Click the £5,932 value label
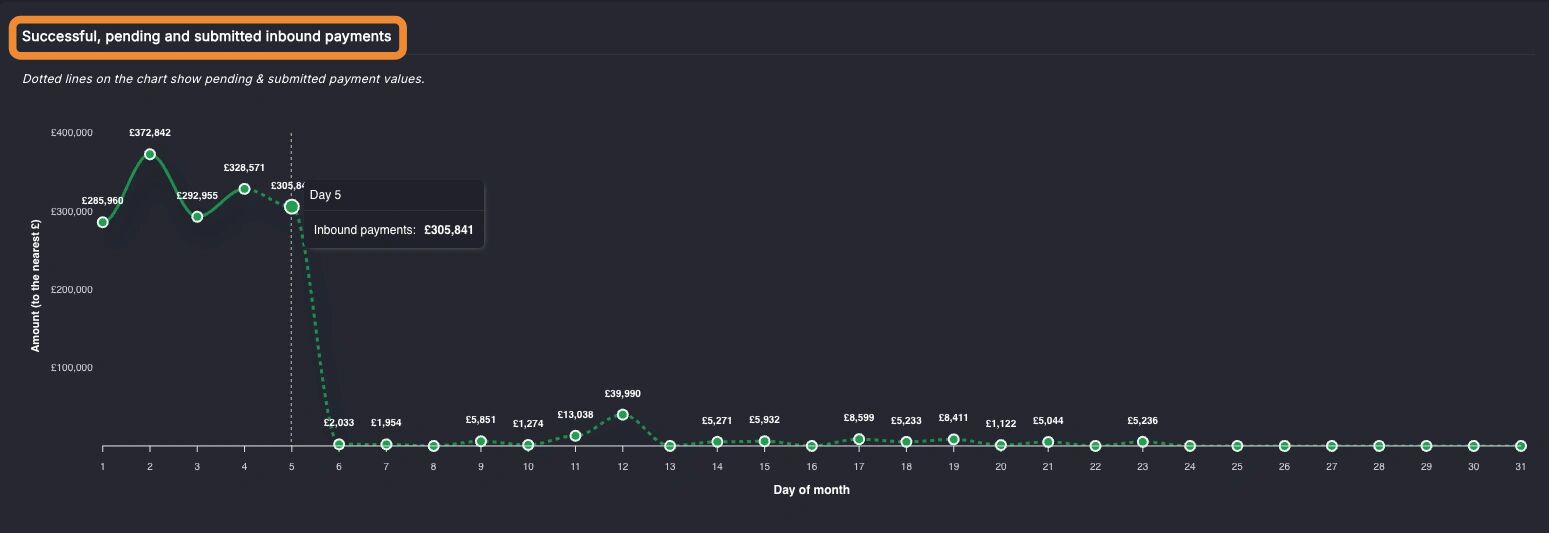This screenshot has width=1549, height=533. [x=764, y=421]
